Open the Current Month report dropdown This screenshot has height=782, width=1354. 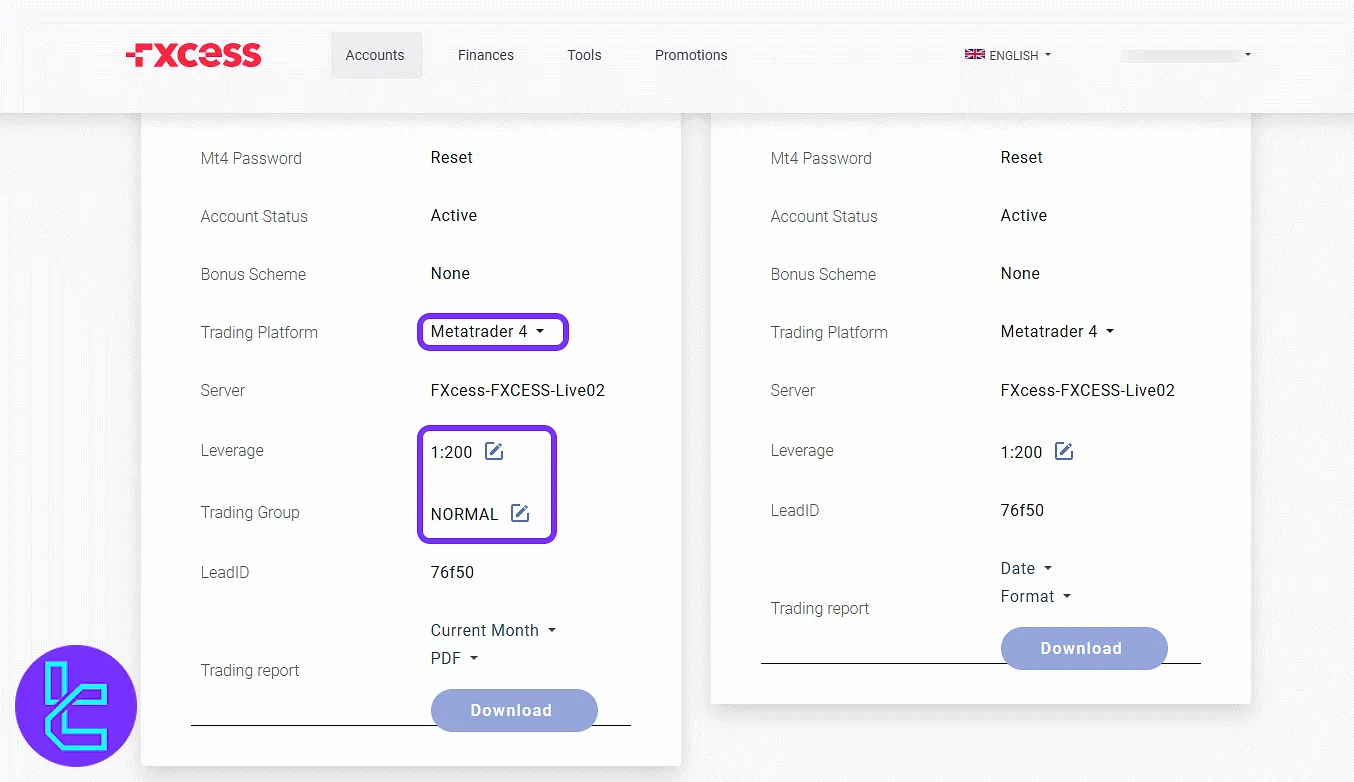[493, 630]
